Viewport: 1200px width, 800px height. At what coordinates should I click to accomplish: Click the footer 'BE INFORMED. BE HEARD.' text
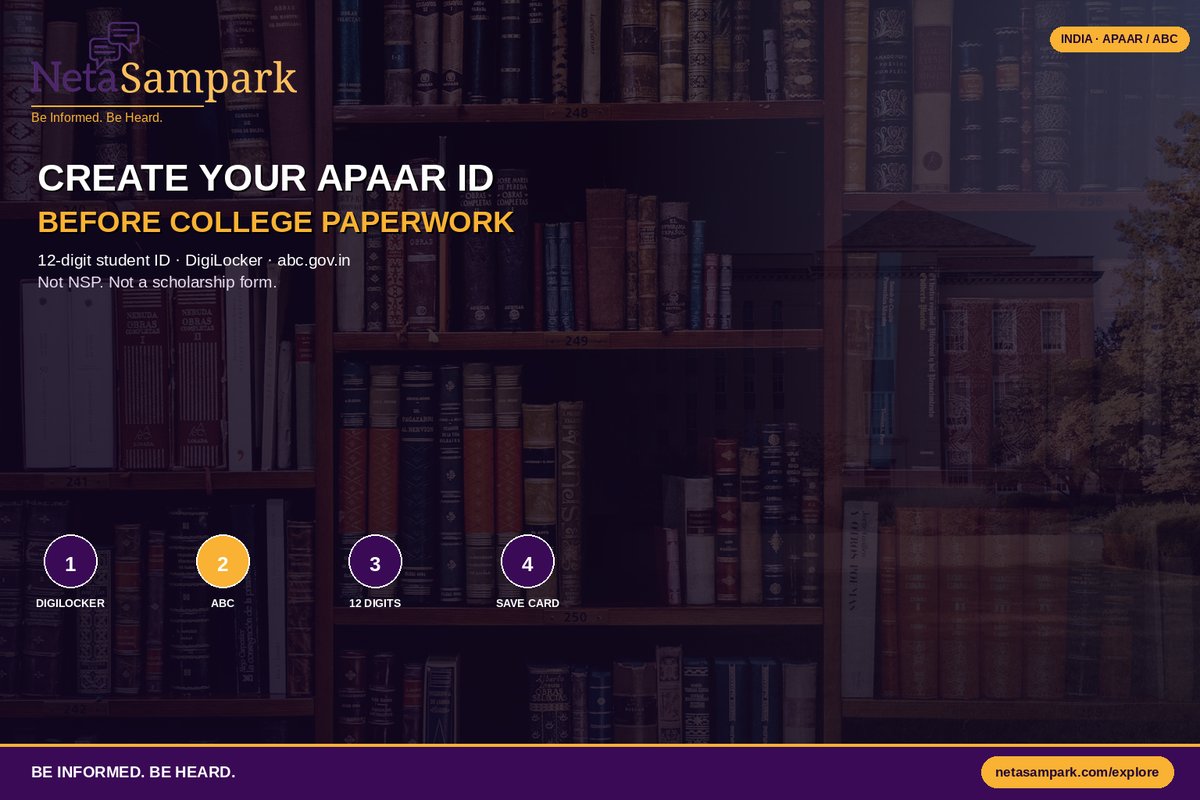(x=133, y=772)
